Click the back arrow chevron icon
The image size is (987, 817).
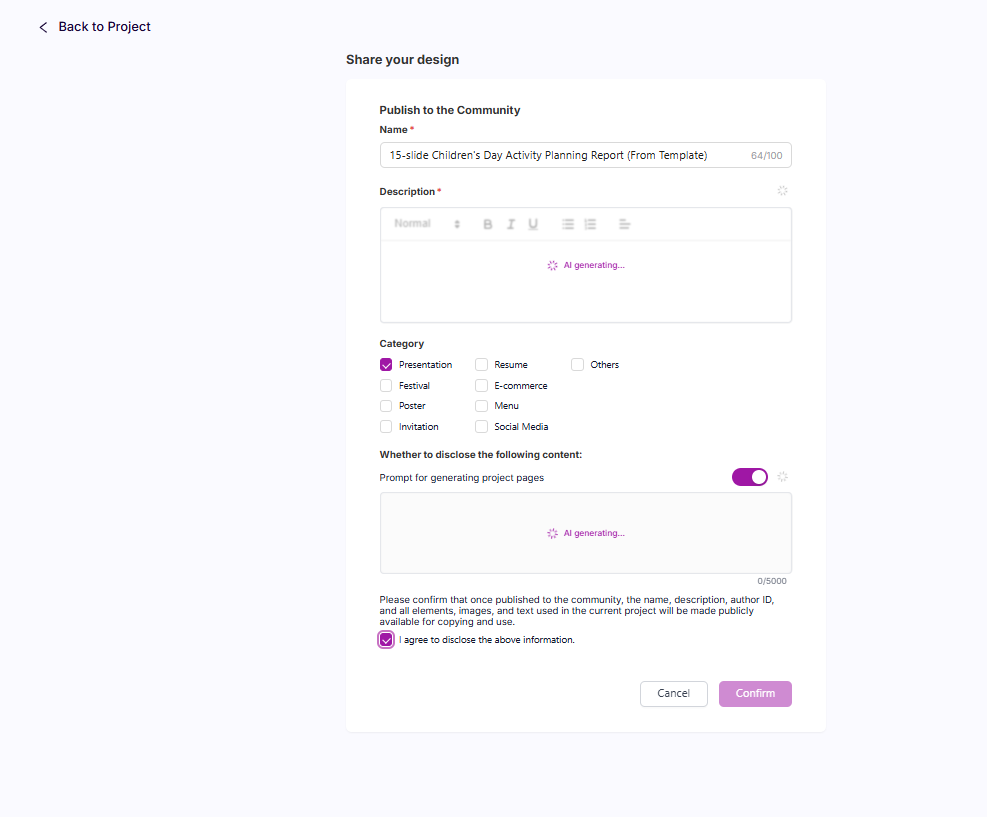tap(43, 27)
